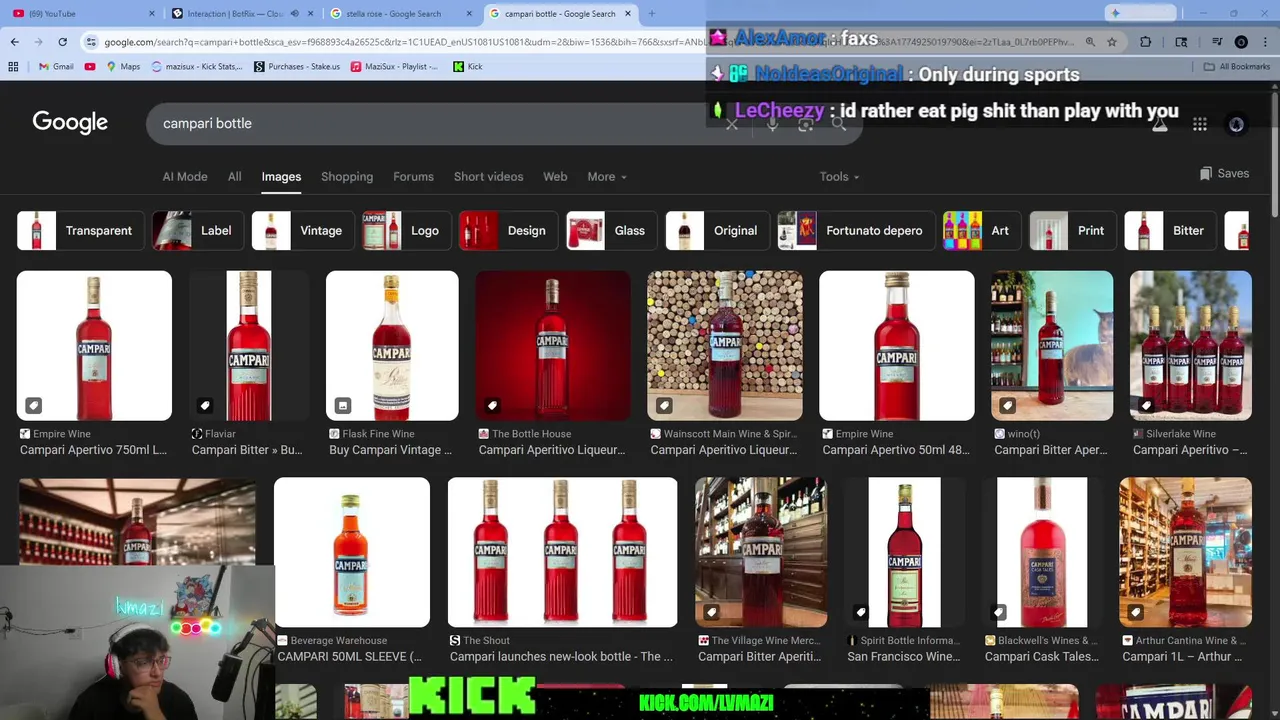
Task: Filter images by Vintage chip
Action: [302, 231]
